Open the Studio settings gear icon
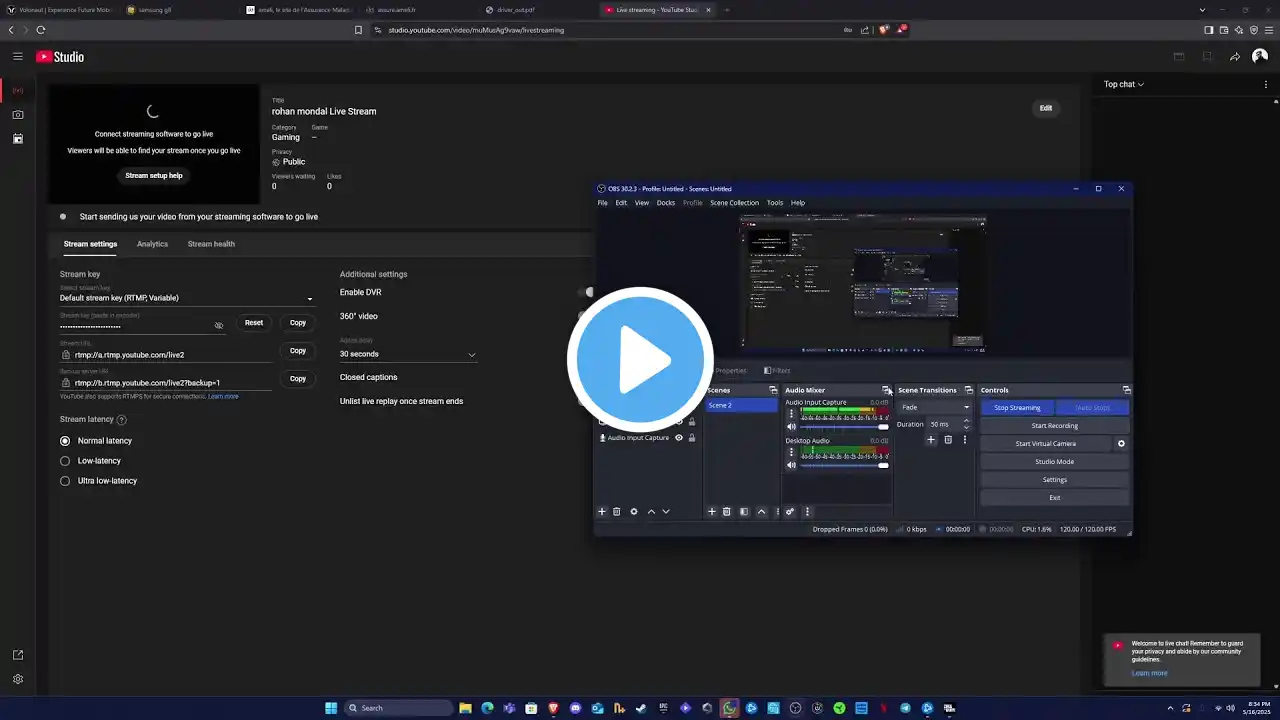This screenshot has height=720, width=1280. tap(18, 679)
